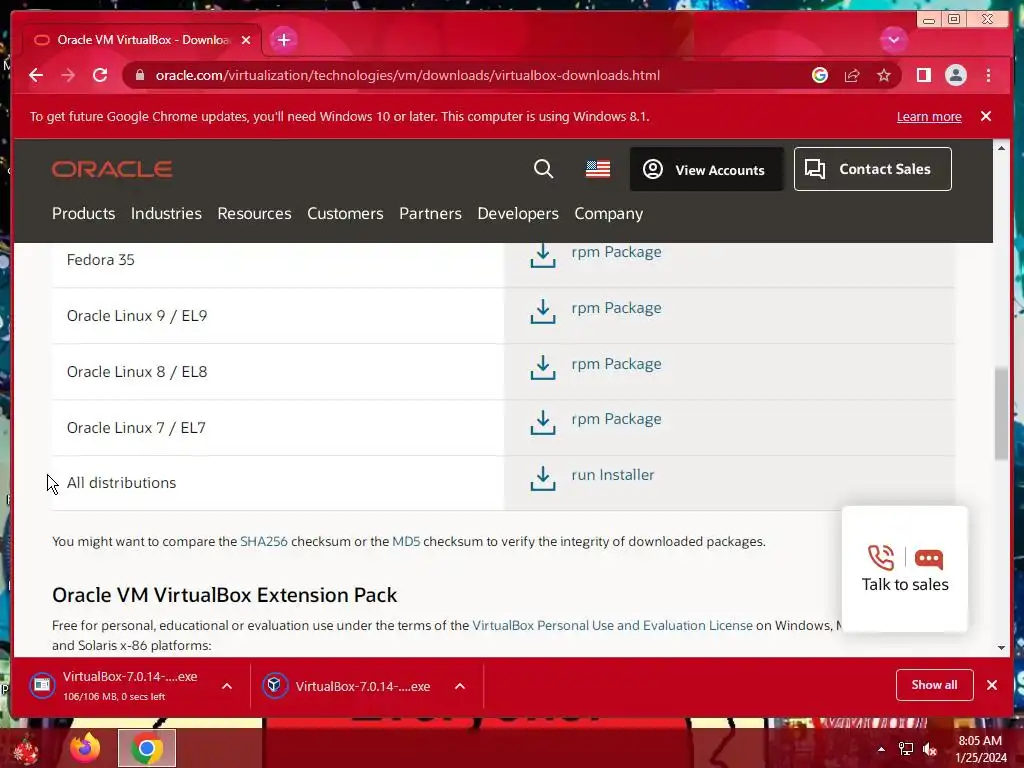Image resolution: width=1024 pixels, height=768 pixels.
Task: Expand options for first VirtualBox download
Action: [x=227, y=686]
